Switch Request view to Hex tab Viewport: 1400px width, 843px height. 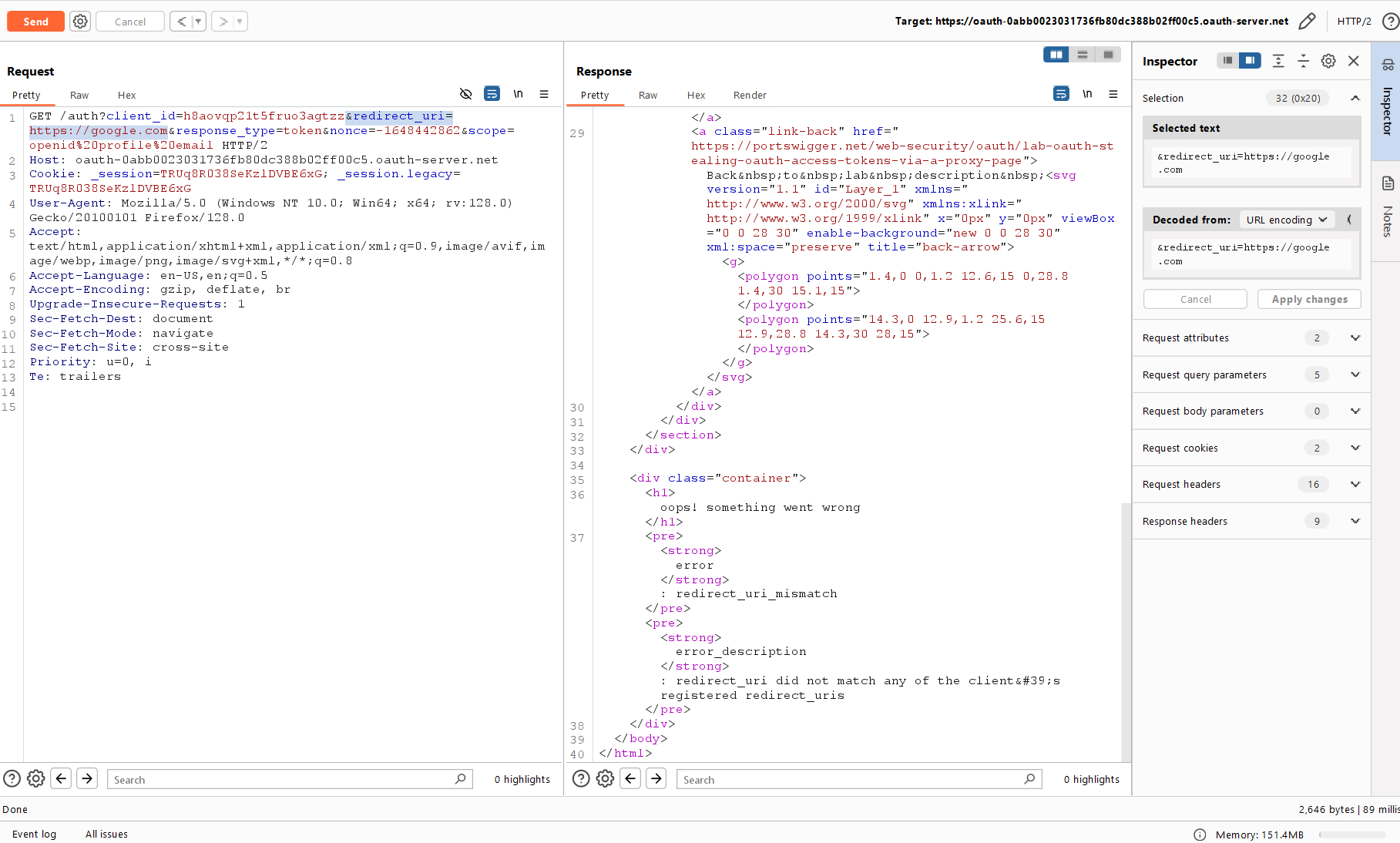126,96
